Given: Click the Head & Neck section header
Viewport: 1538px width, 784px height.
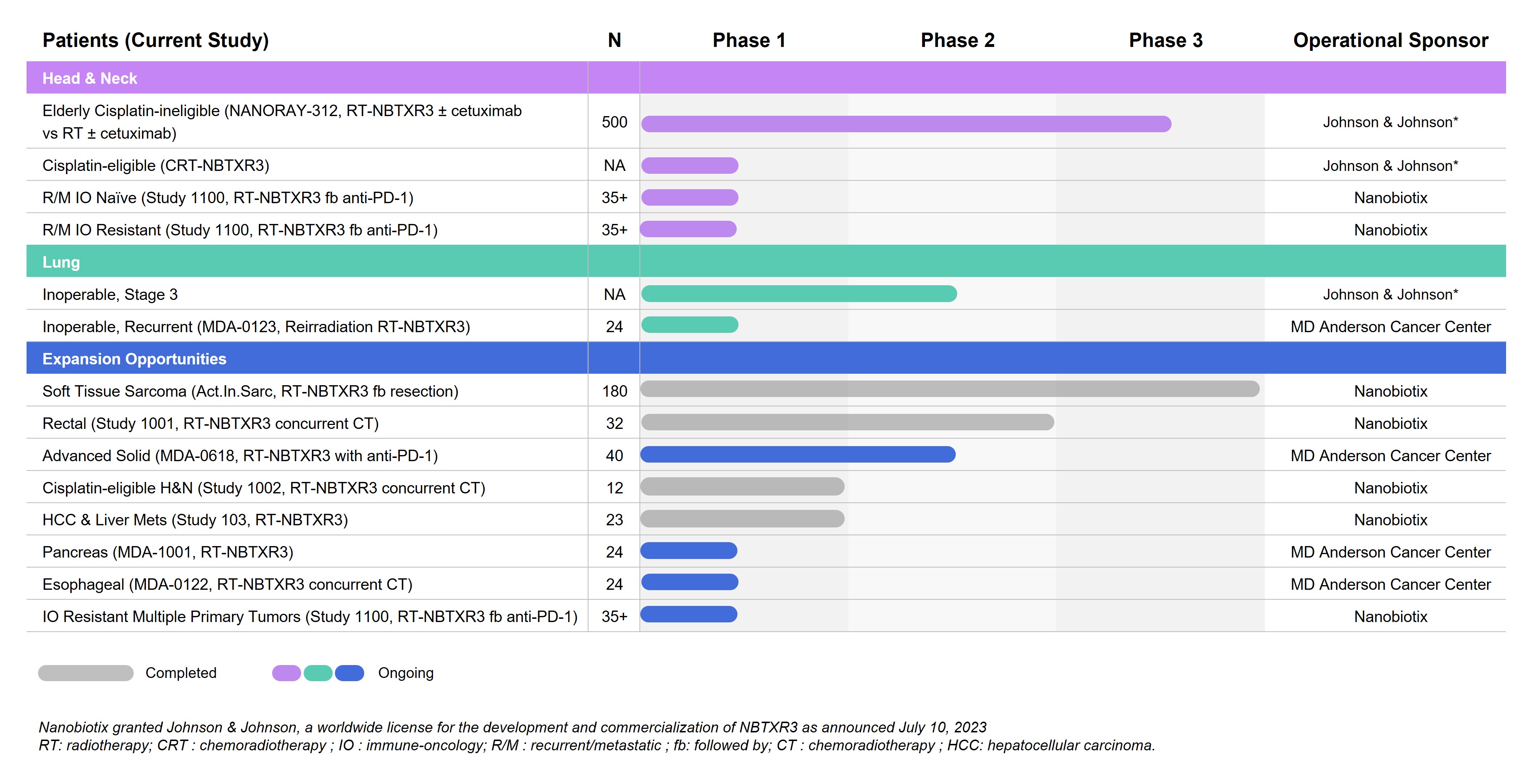Looking at the screenshot, I should [90, 78].
